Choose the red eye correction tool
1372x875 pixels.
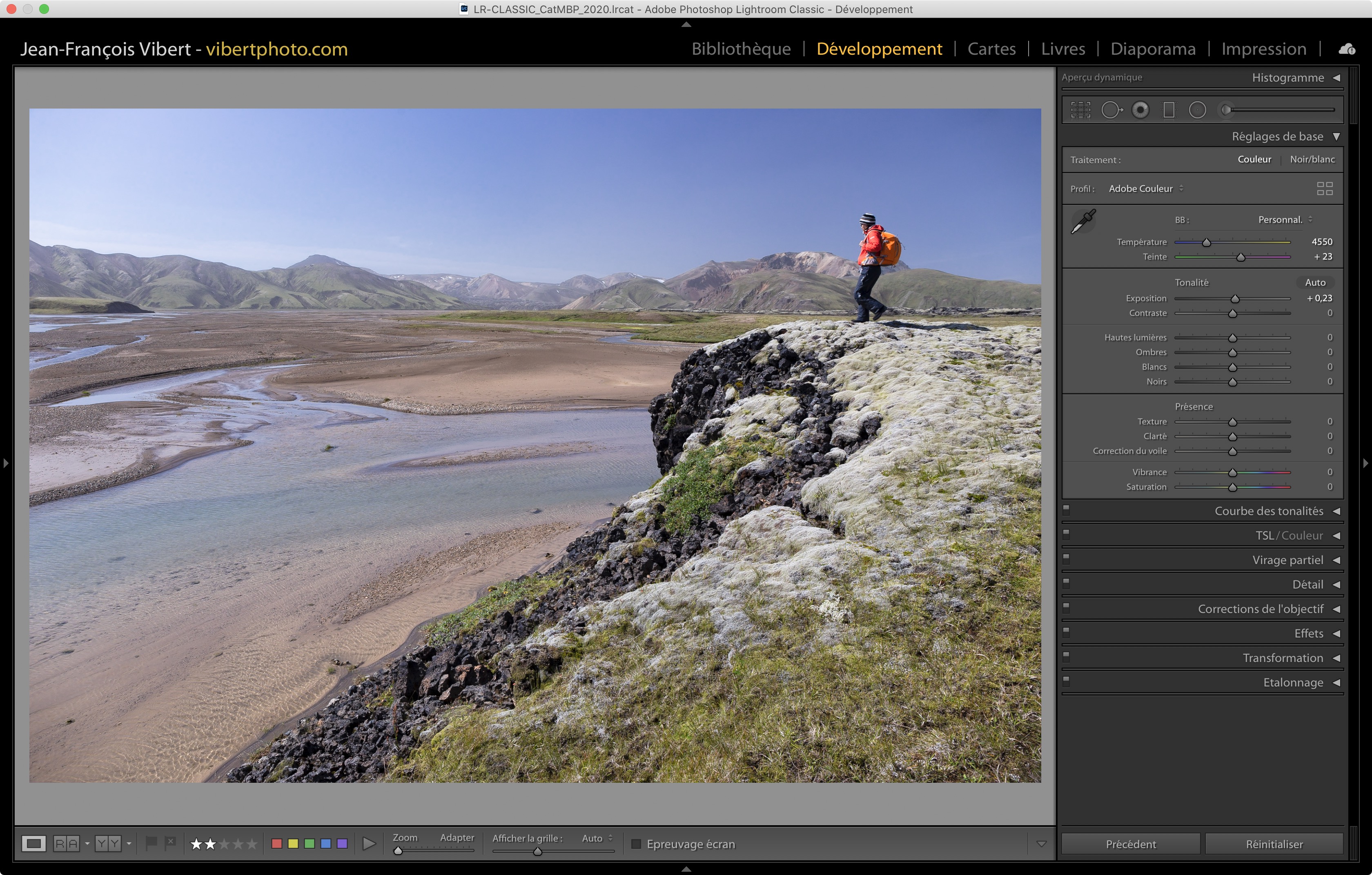(1140, 110)
